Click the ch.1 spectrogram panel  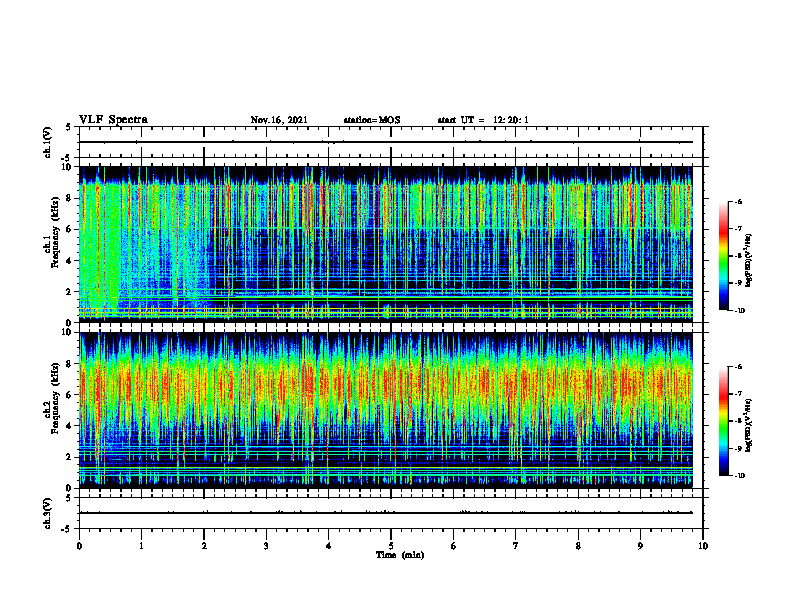pos(386,244)
